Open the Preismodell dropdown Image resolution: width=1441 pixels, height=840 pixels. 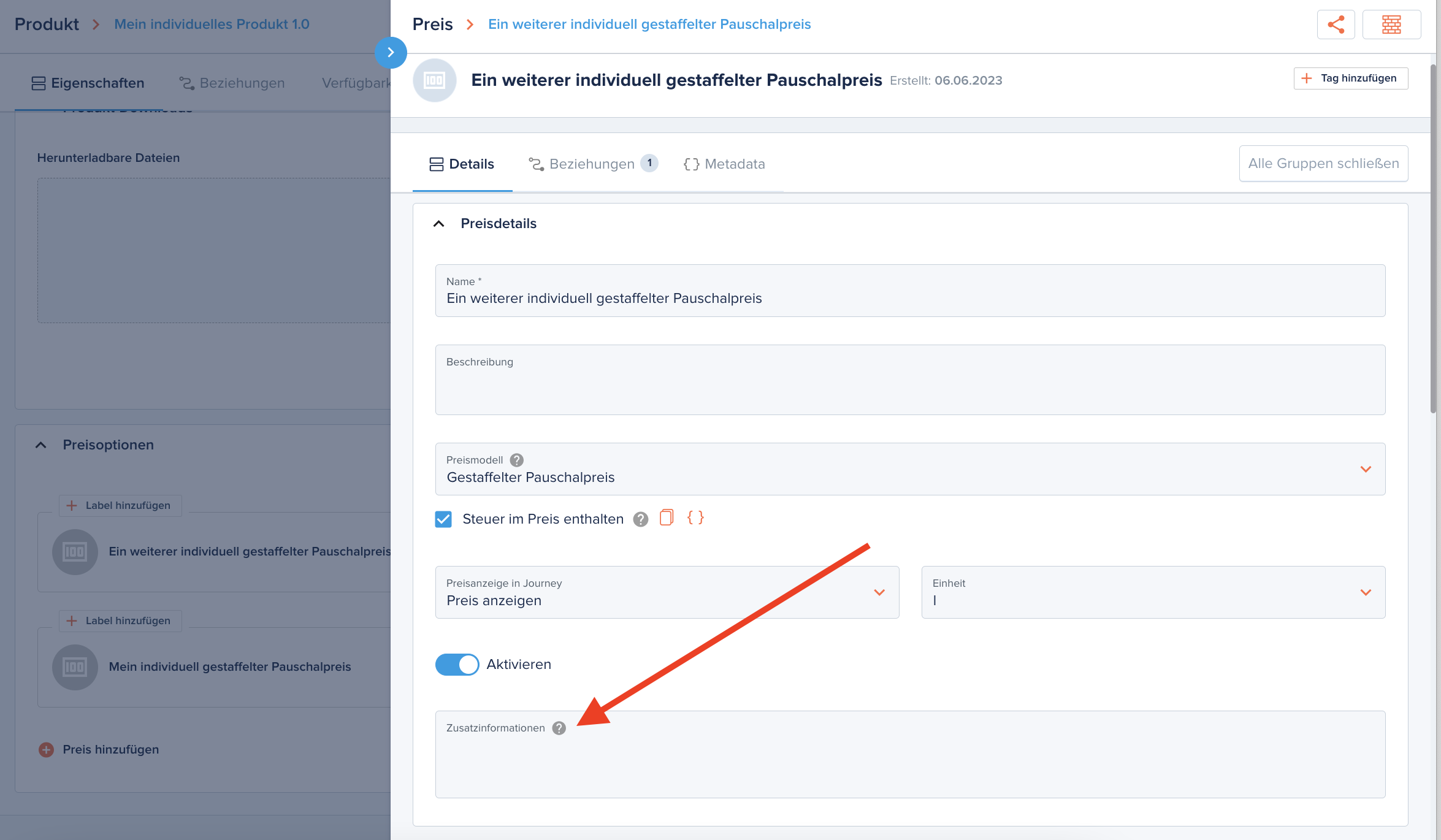tap(910, 469)
